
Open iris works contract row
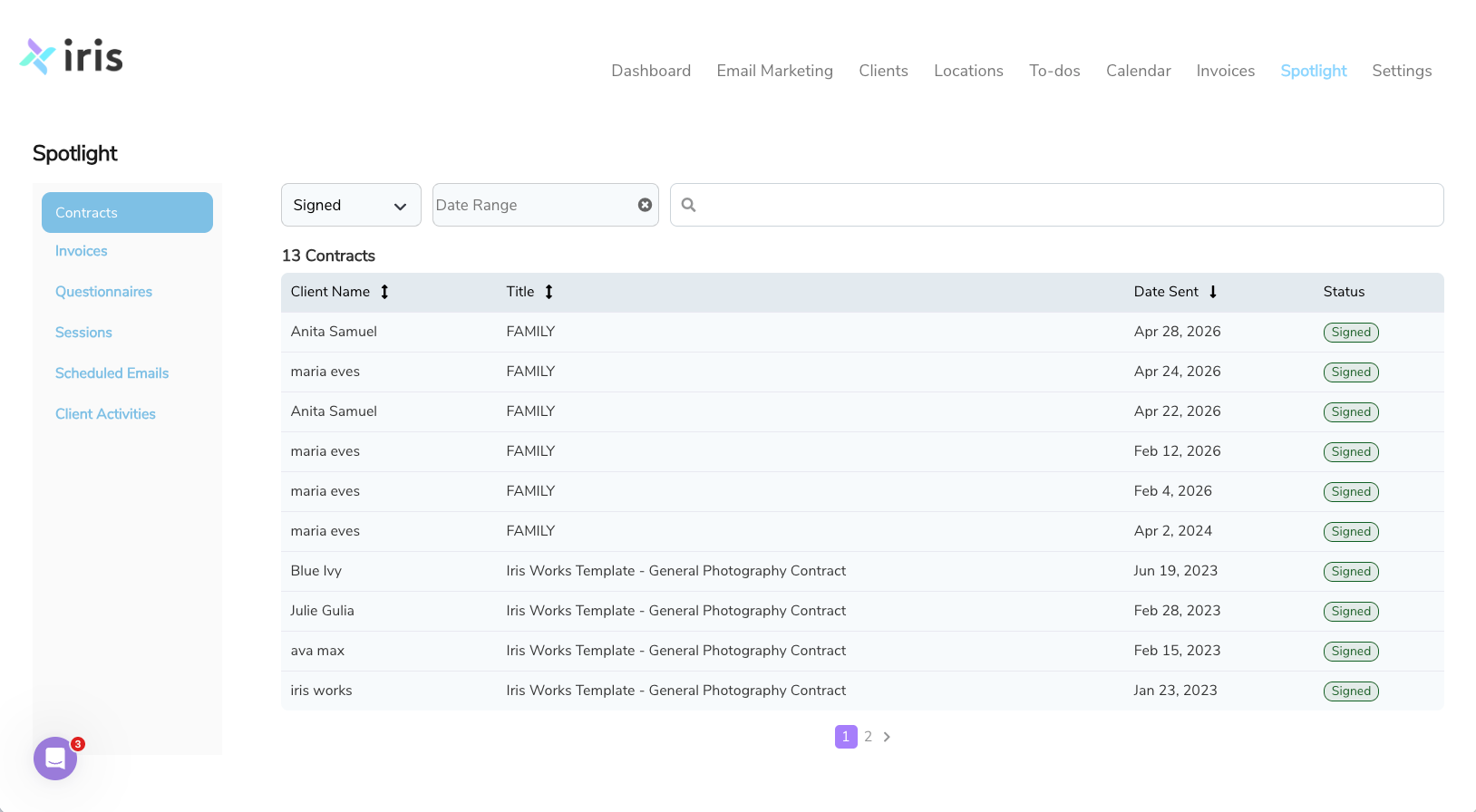(x=862, y=691)
